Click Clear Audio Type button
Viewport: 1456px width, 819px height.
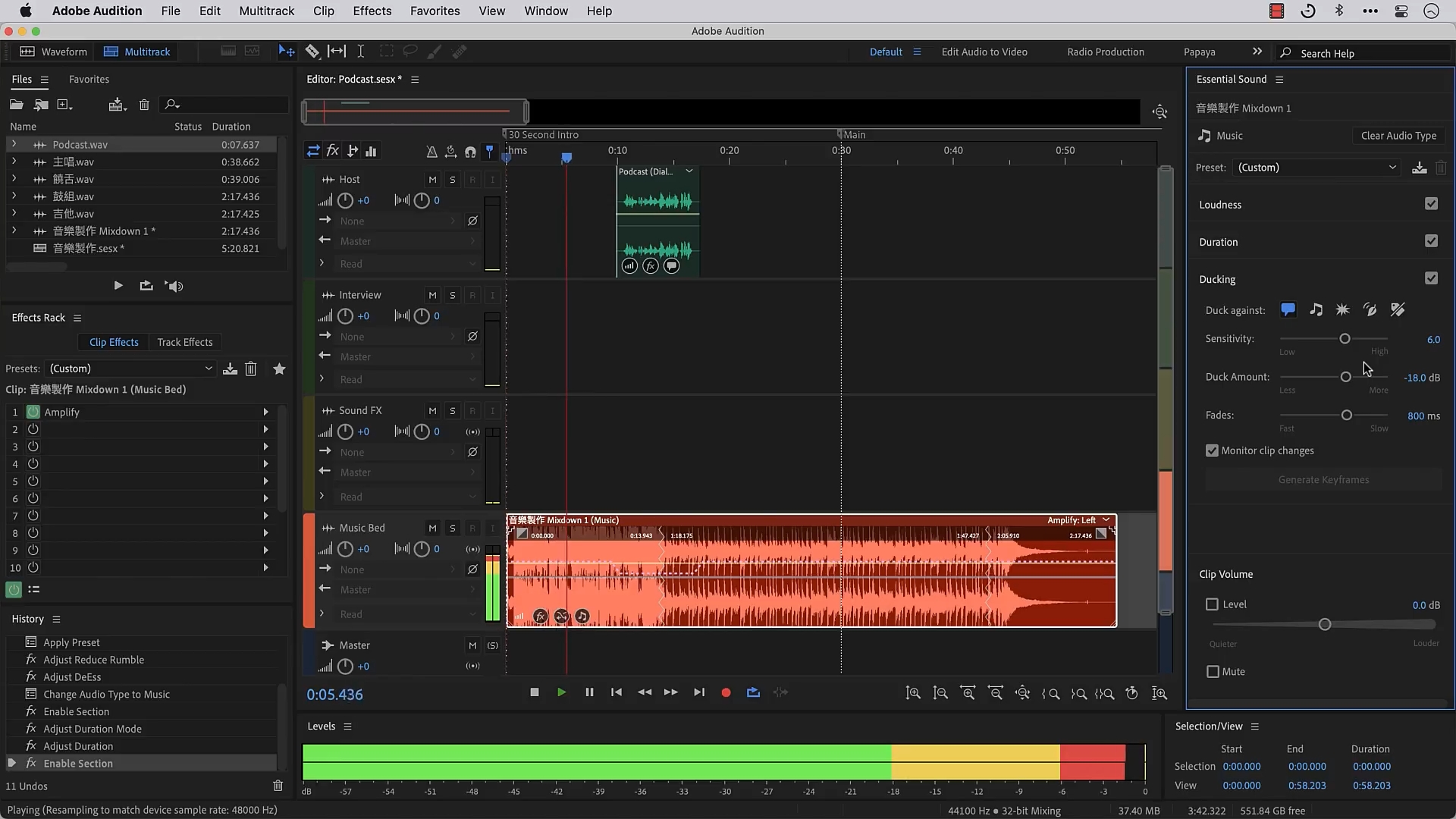coord(1398,136)
